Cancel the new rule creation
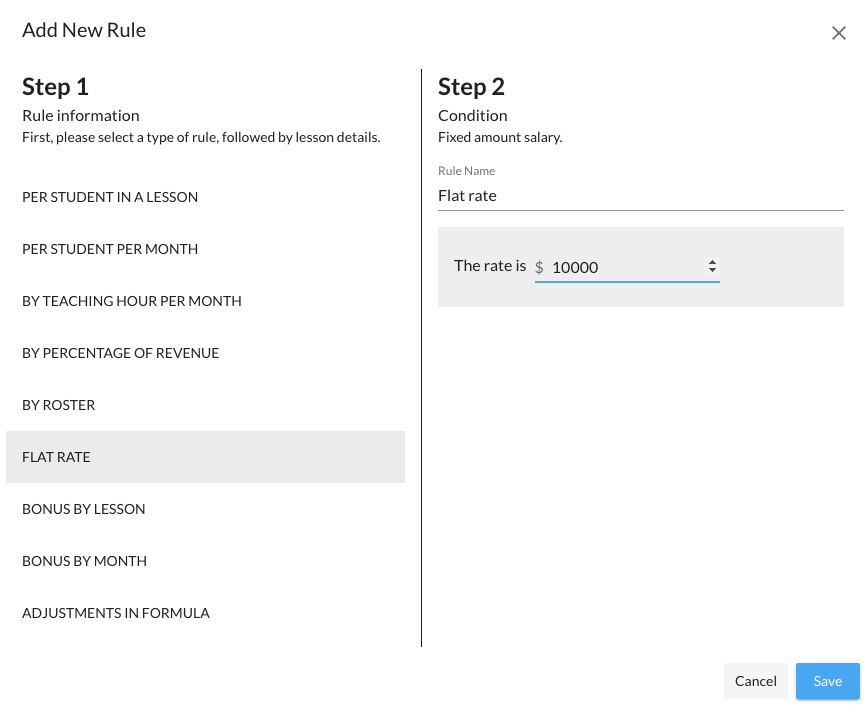 tap(755, 681)
